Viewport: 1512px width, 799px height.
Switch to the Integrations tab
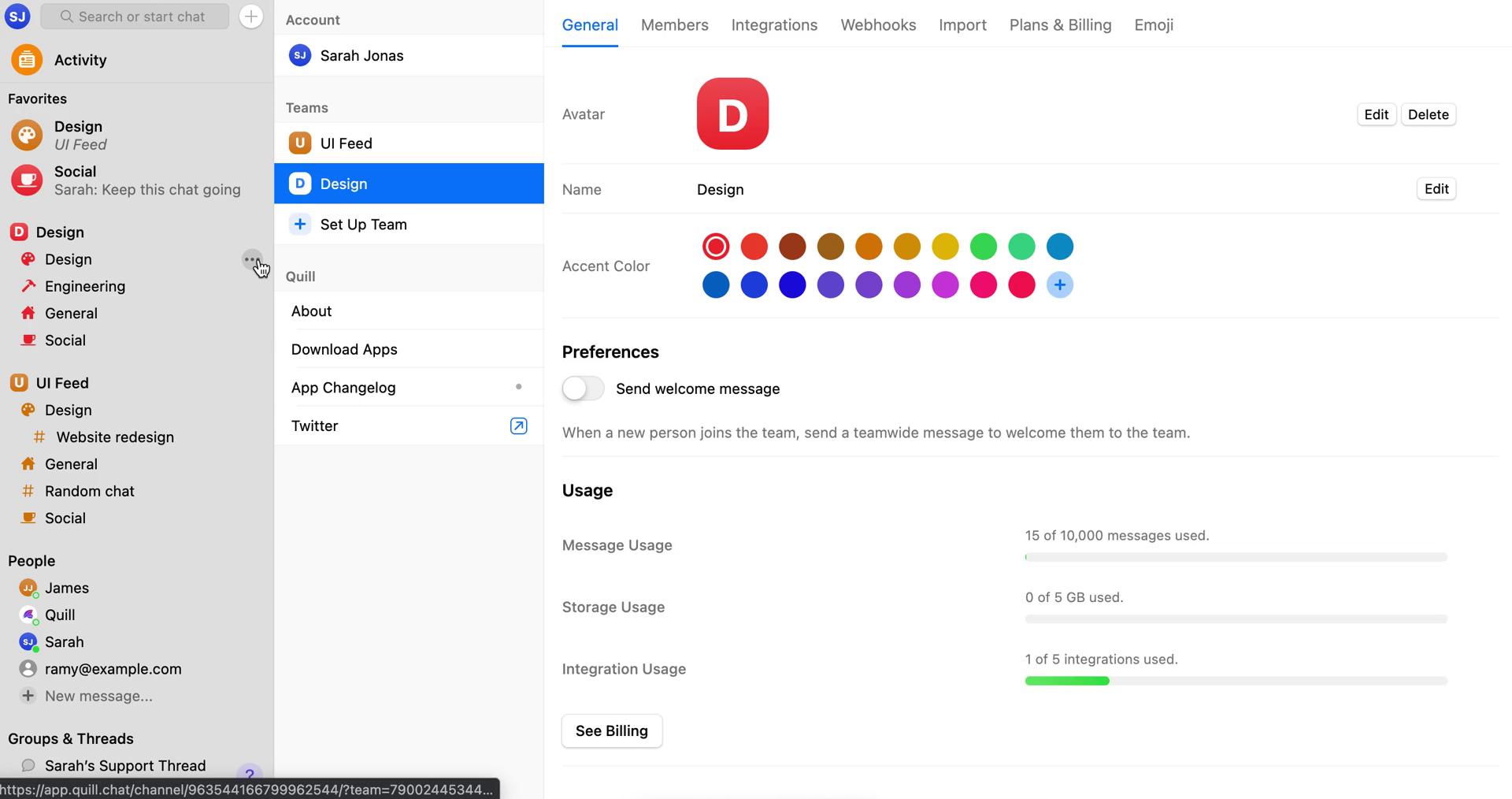(774, 24)
